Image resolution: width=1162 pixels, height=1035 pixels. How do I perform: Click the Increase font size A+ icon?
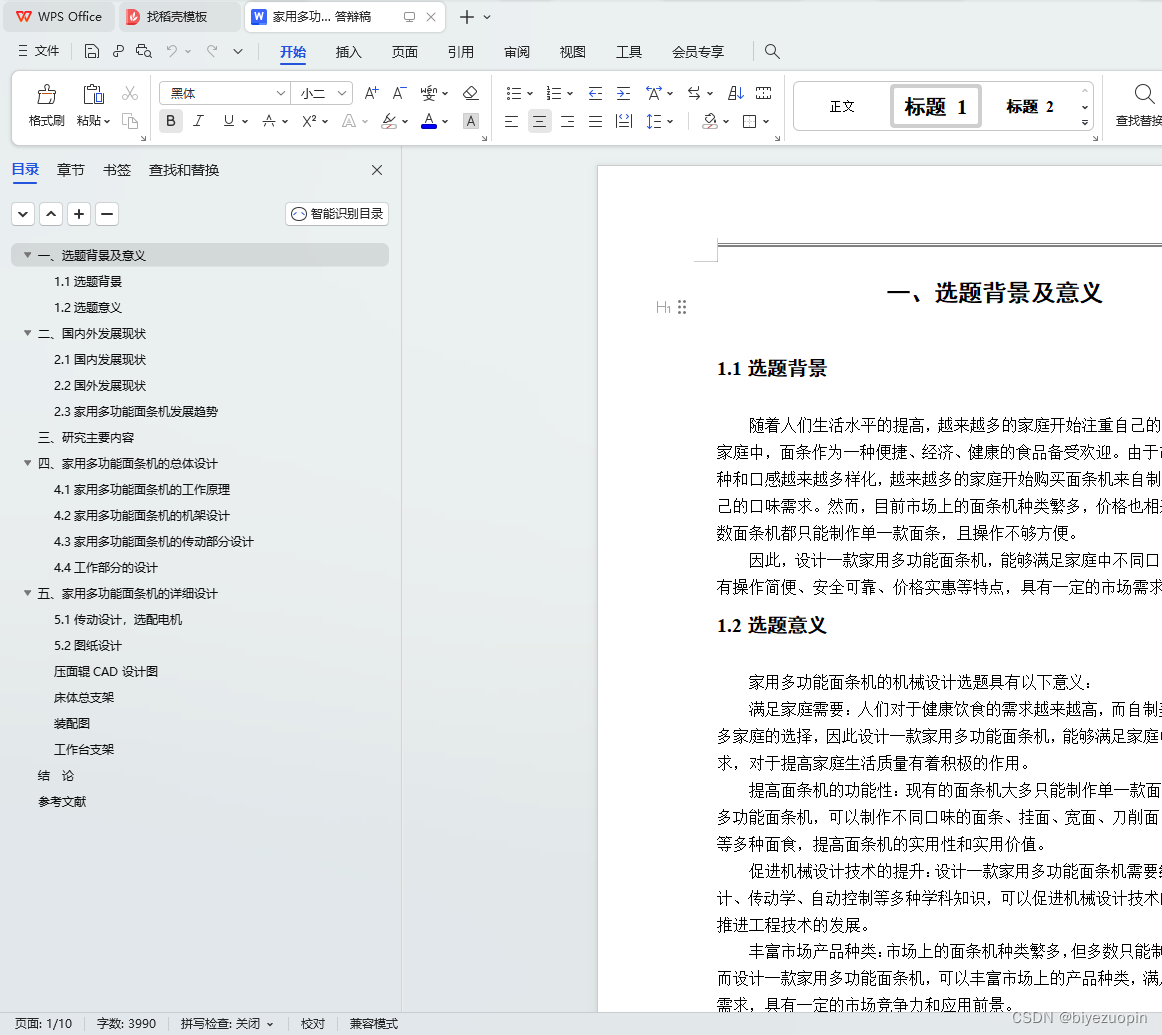(371, 93)
